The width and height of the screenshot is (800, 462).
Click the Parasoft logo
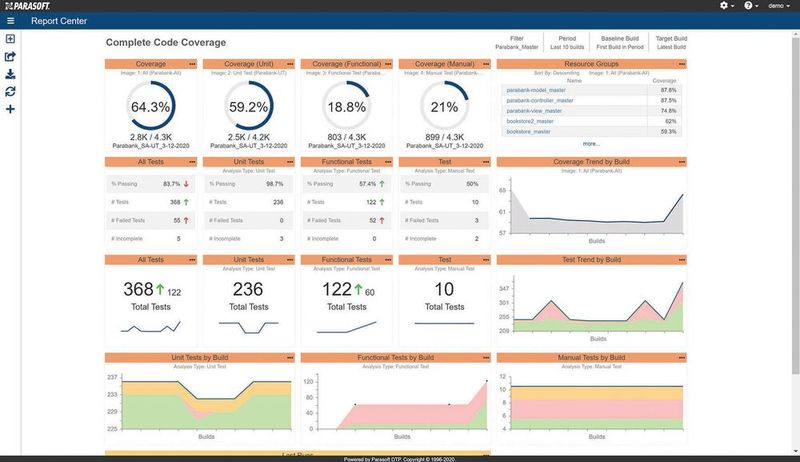pos(28,6)
